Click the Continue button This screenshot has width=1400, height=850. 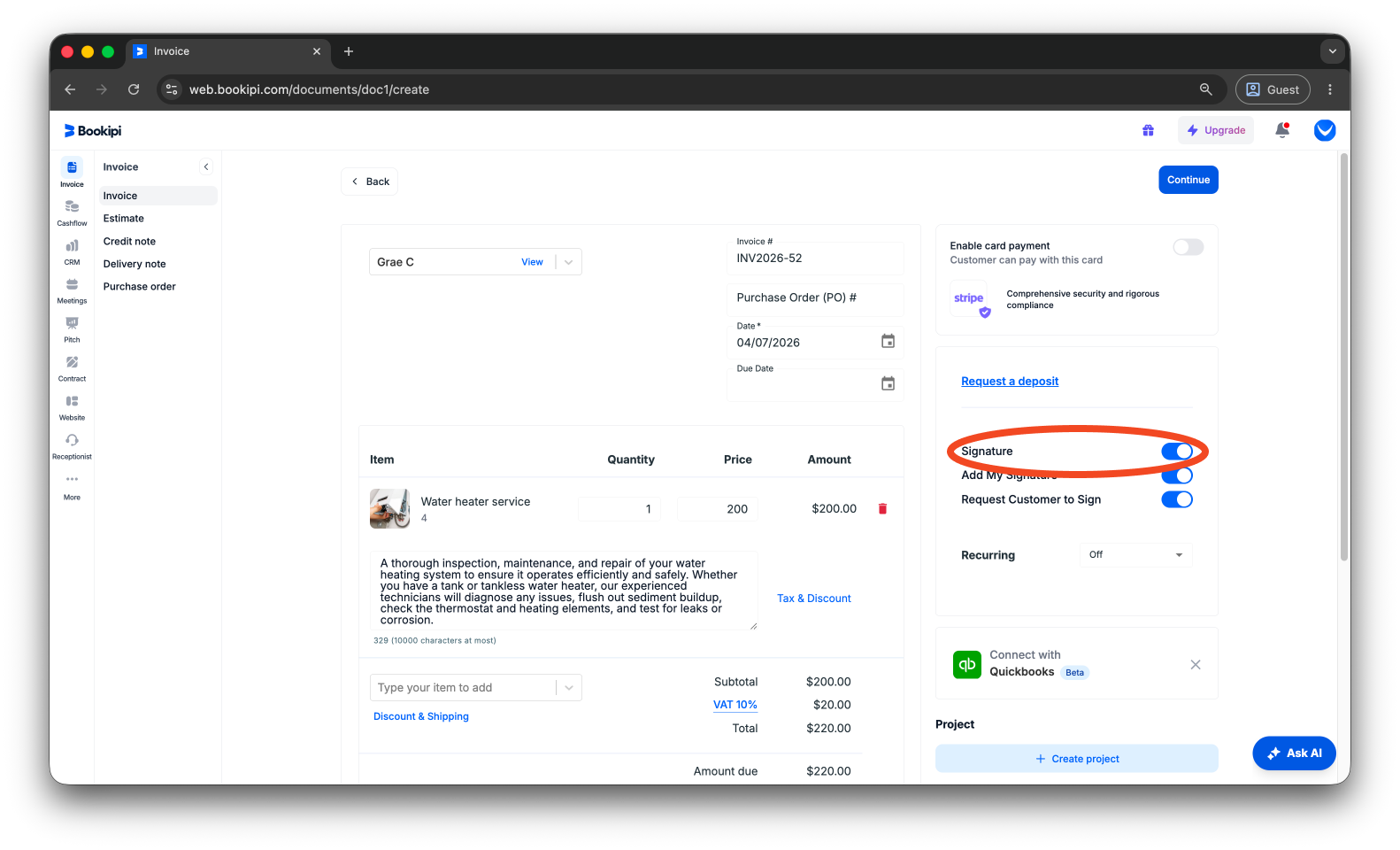tap(1188, 180)
